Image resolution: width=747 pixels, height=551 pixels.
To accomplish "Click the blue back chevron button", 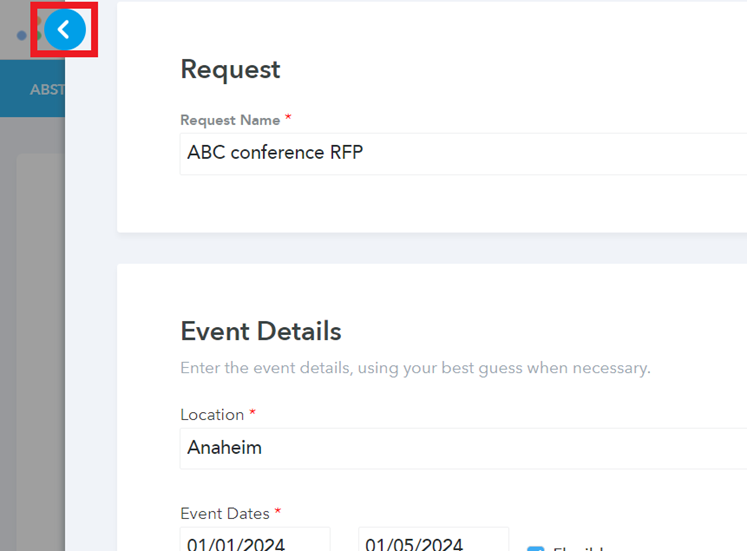I will click(x=65, y=31).
